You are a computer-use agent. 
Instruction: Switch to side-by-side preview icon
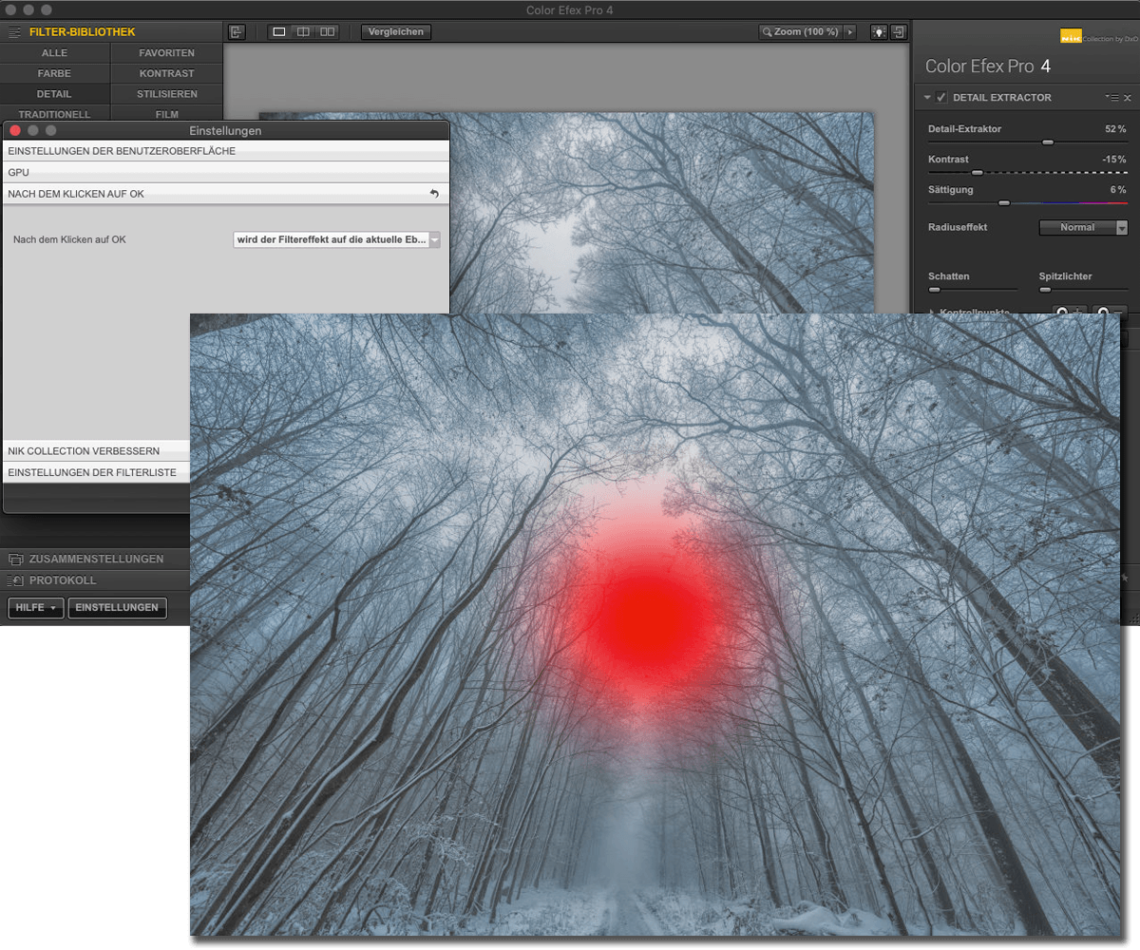tap(327, 32)
